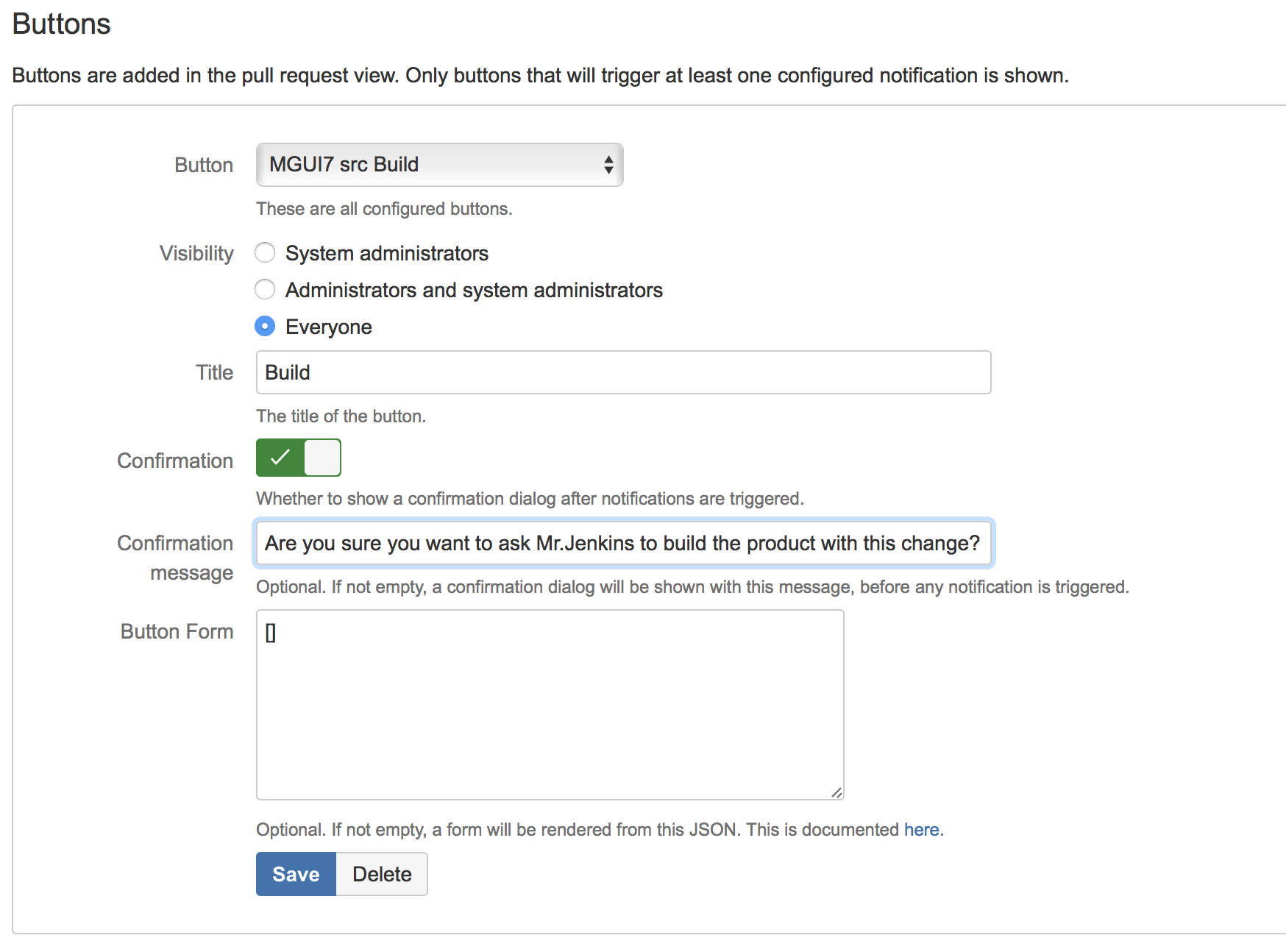The height and width of the screenshot is (952, 1286).
Task: Click the Title field label
Action: tap(215, 372)
